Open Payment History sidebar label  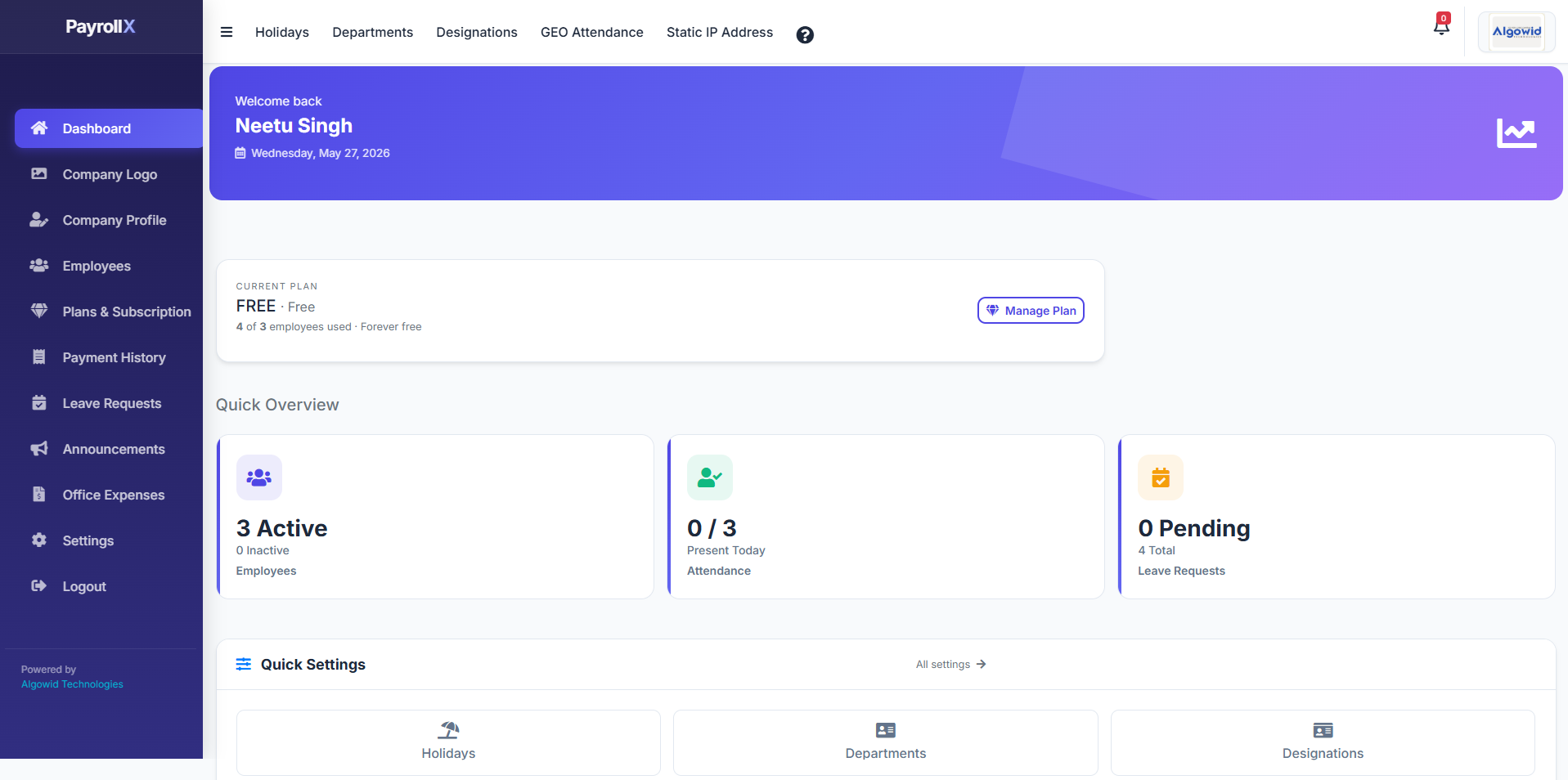[115, 357]
